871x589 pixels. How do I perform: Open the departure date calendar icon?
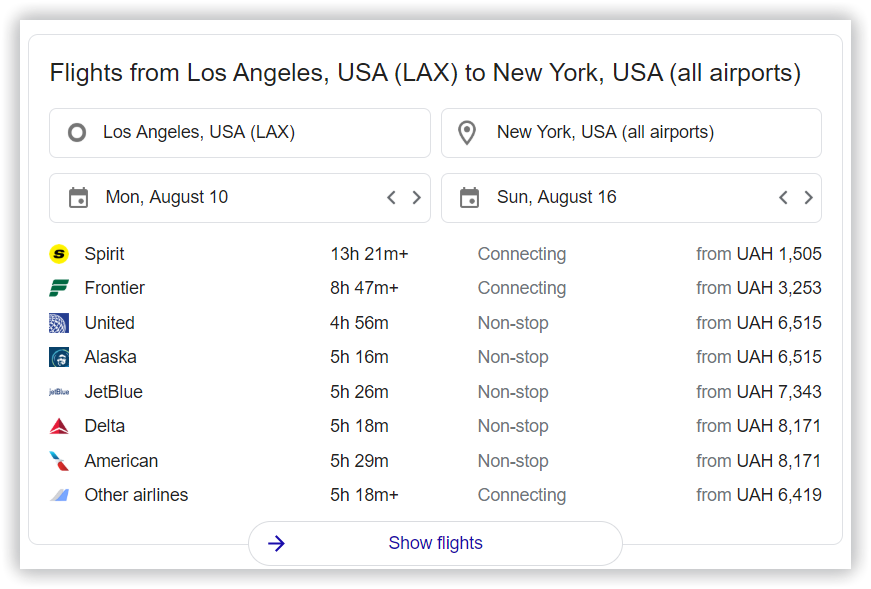(78, 198)
